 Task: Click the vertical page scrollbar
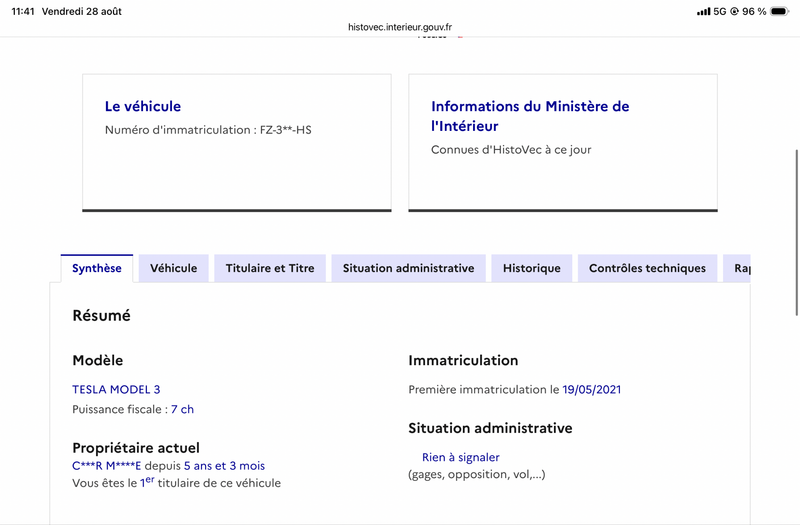796,233
